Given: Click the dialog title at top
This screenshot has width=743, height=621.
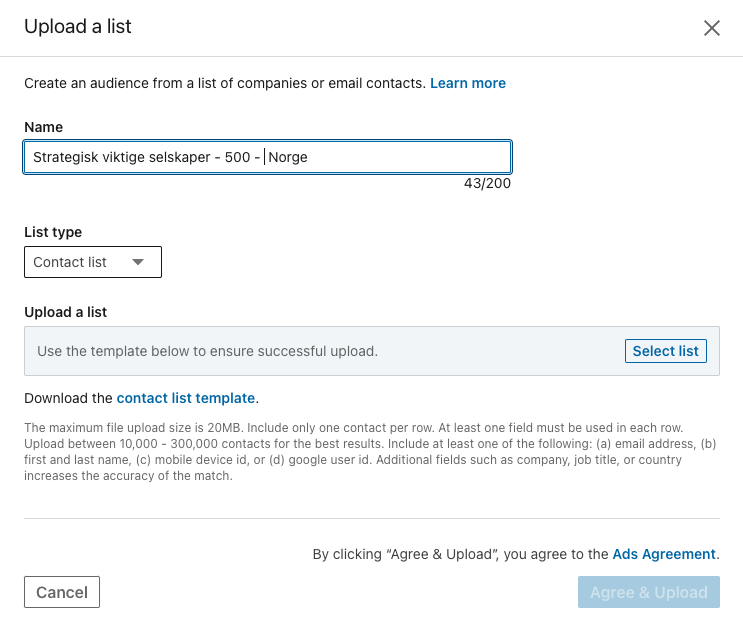Looking at the screenshot, I should (x=78, y=27).
